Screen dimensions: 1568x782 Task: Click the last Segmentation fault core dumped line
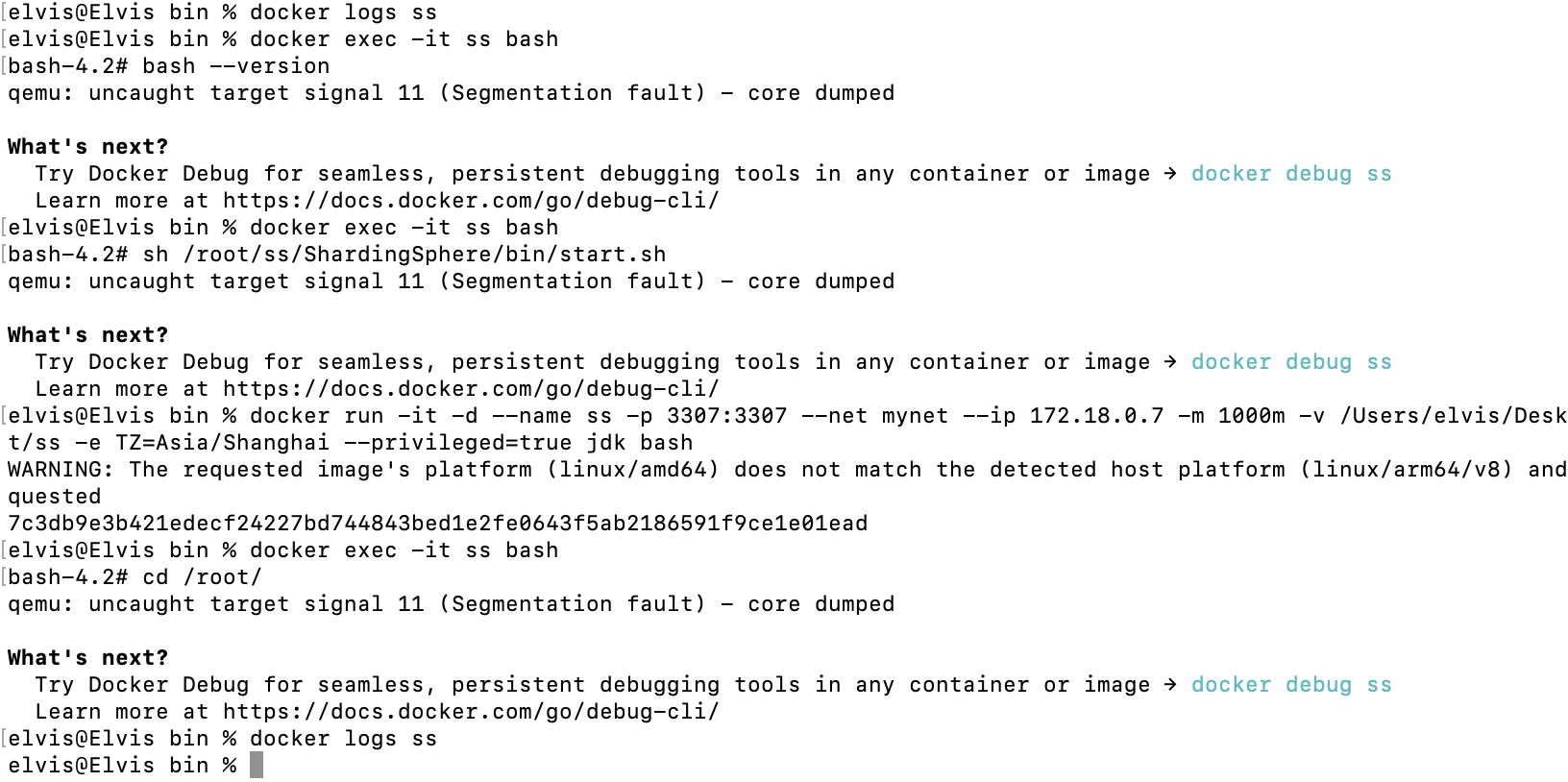(x=451, y=604)
